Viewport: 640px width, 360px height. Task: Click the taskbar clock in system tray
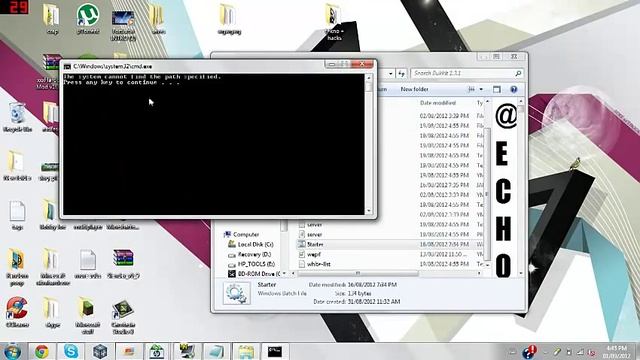(616, 351)
